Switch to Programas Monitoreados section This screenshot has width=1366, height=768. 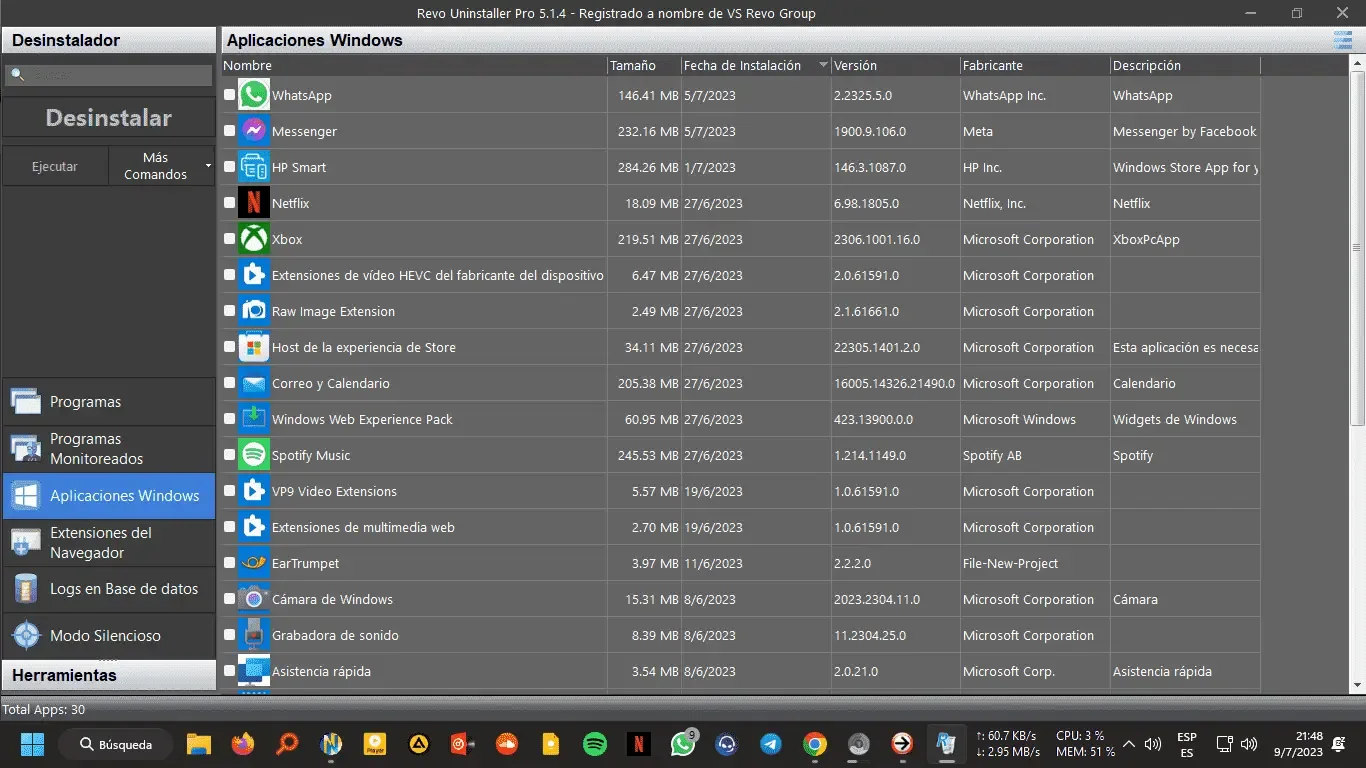(x=108, y=449)
